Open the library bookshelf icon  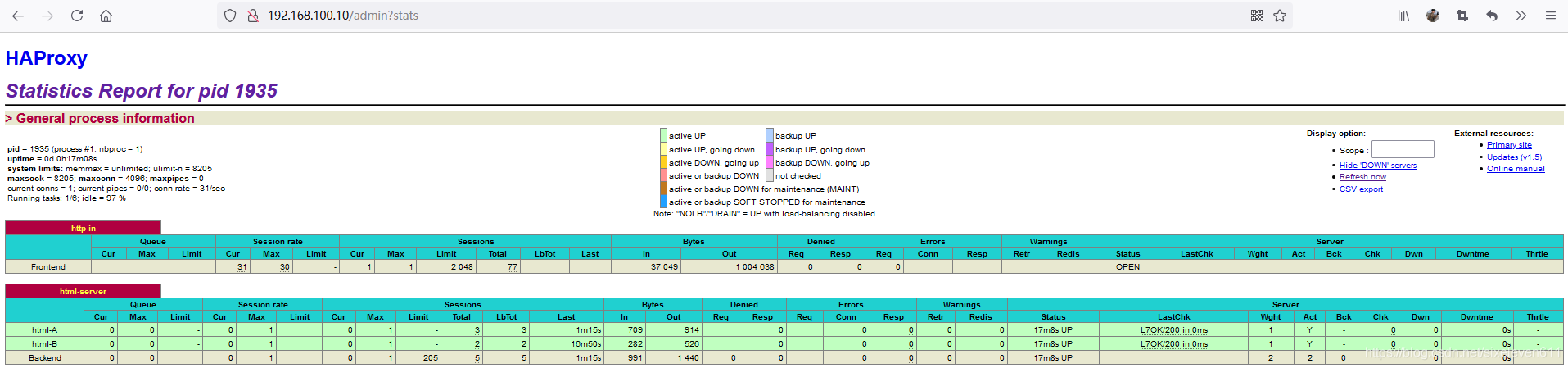click(x=1403, y=16)
